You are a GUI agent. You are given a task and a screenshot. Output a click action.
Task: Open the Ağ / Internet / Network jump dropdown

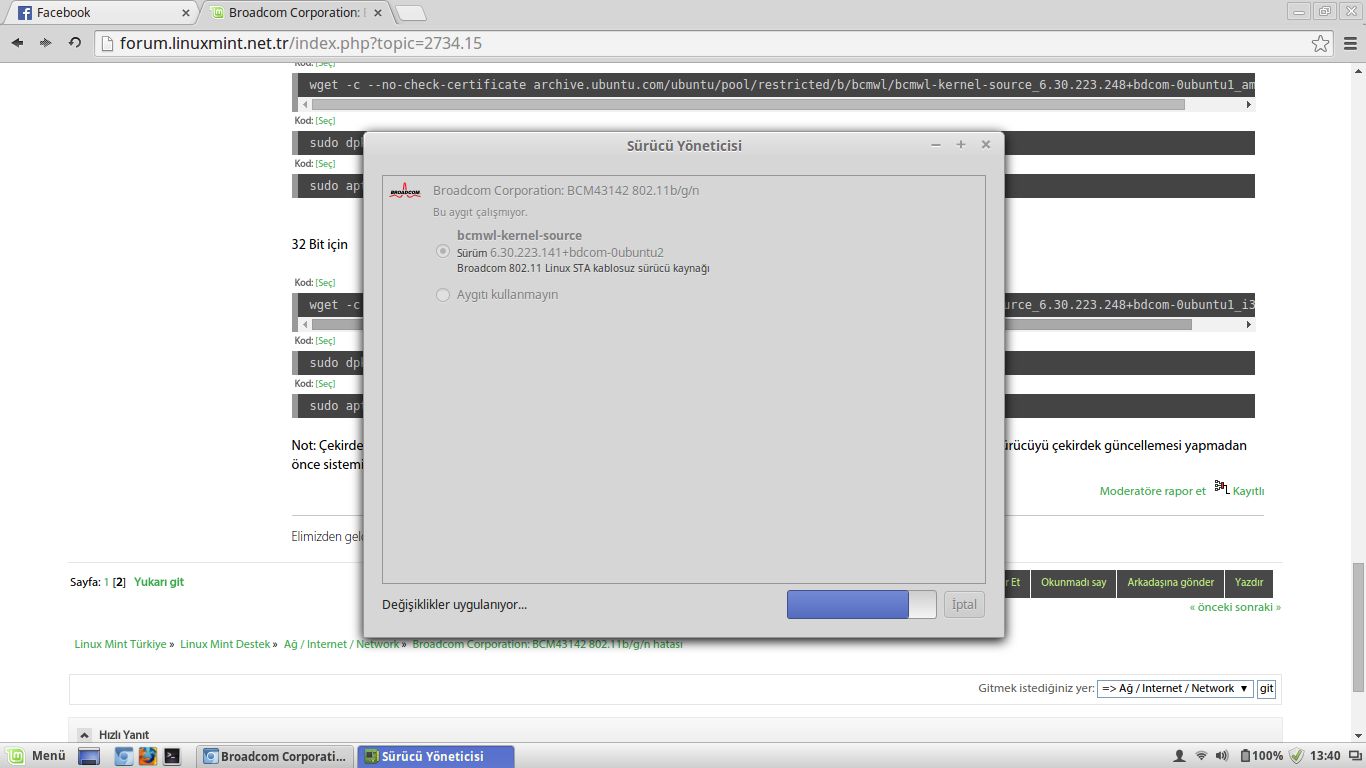[x=1175, y=688]
